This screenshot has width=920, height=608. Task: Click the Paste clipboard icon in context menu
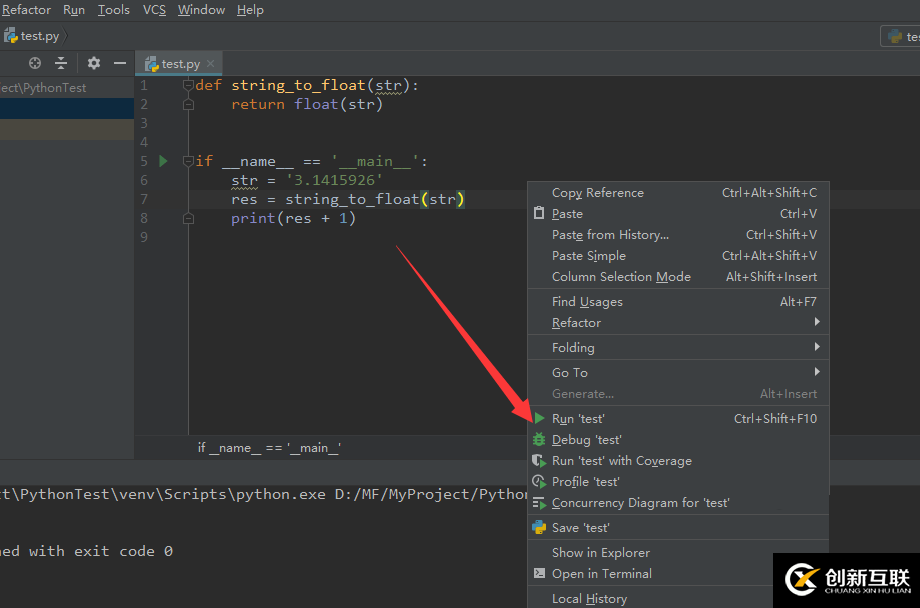pyautogui.click(x=539, y=213)
